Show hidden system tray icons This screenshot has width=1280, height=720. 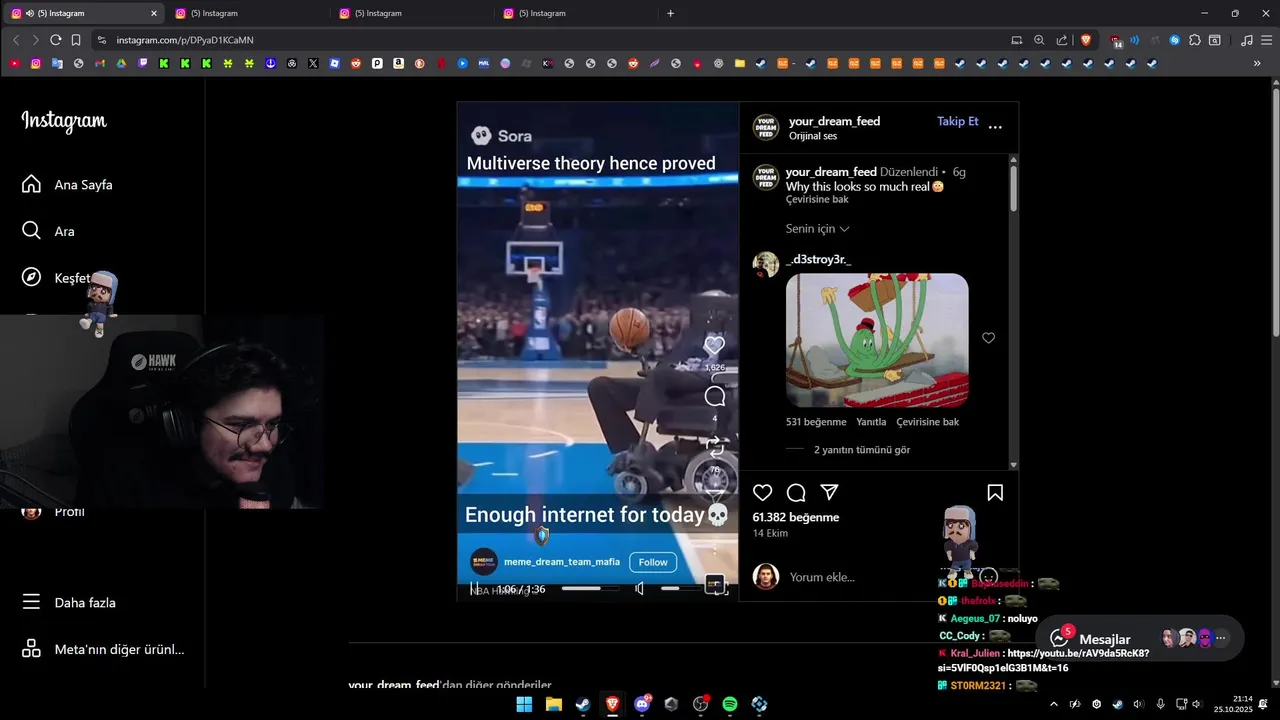[x=1053, y=704]
